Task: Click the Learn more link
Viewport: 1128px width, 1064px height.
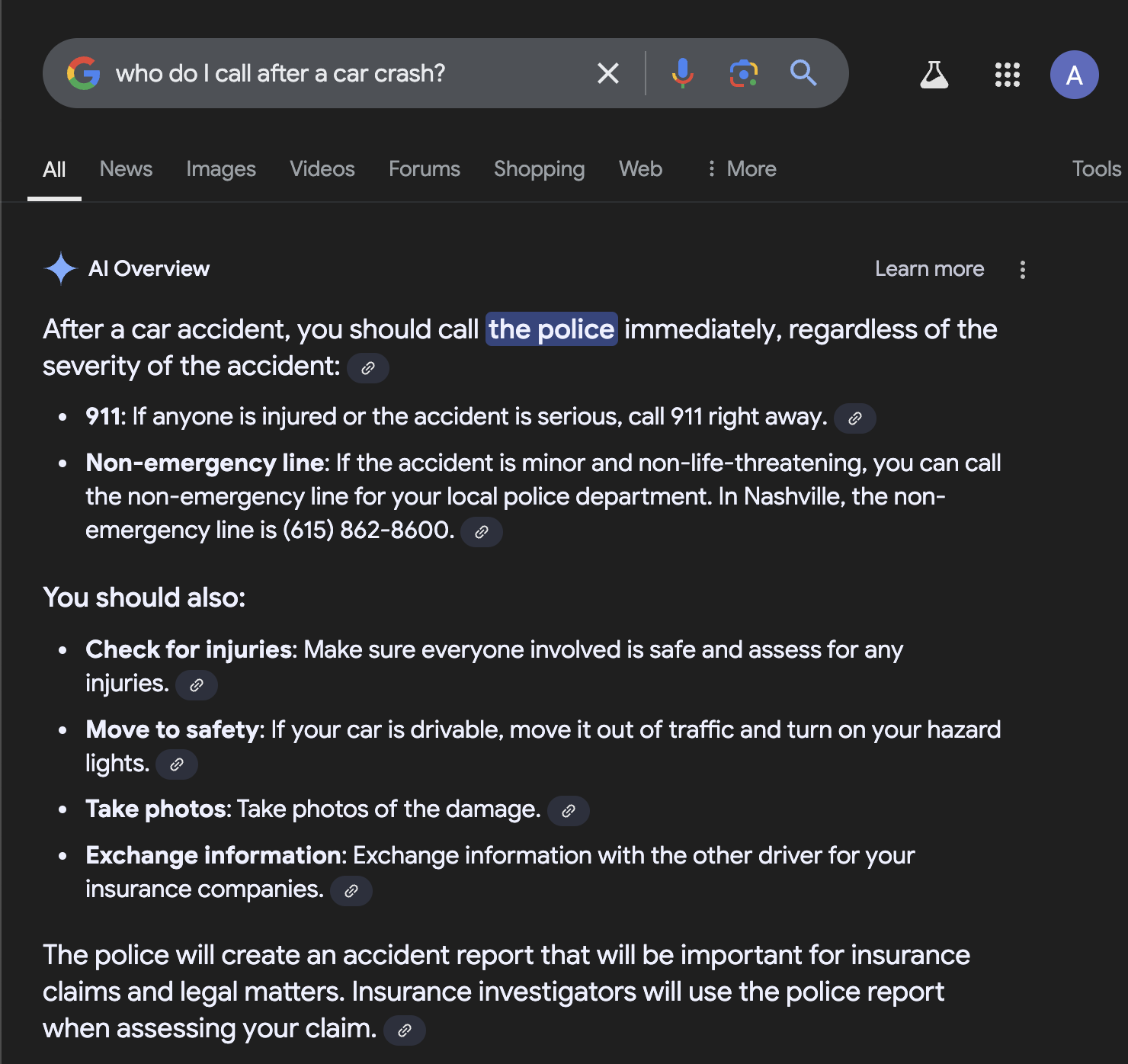Action: pyautogui.click(x=929, y=269)
